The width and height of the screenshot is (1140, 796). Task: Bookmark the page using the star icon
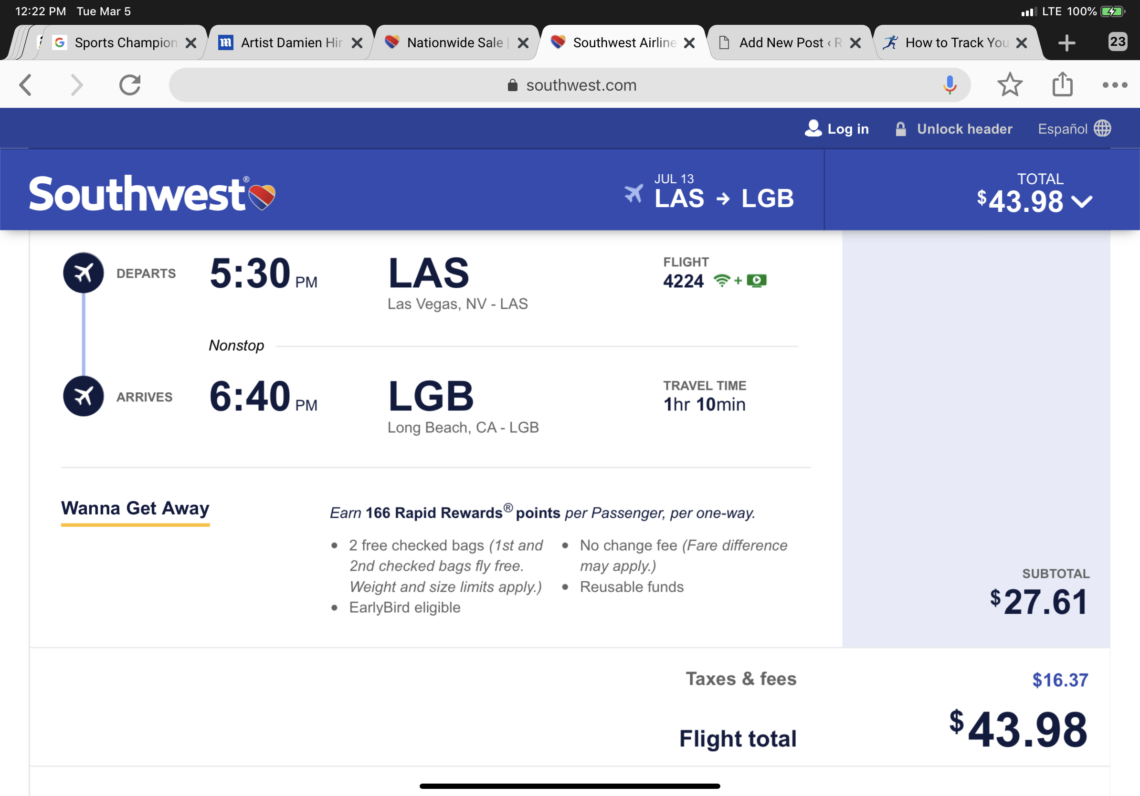coord(1010,85)
